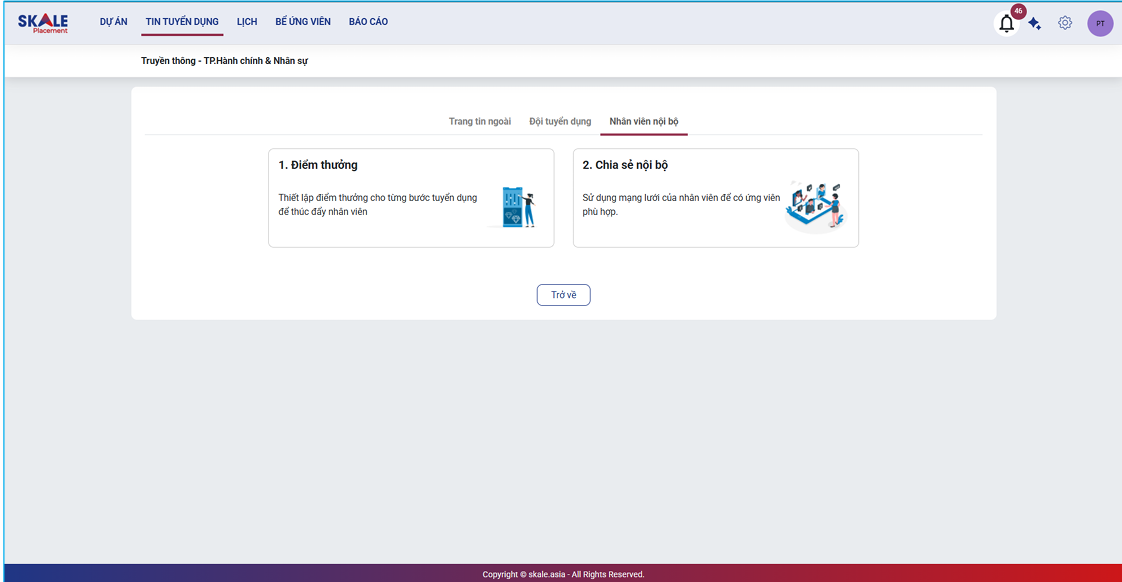The image size is (1122, 582).
Task: Open the PT user avatar menu
Action: [x=1100, y=24]
